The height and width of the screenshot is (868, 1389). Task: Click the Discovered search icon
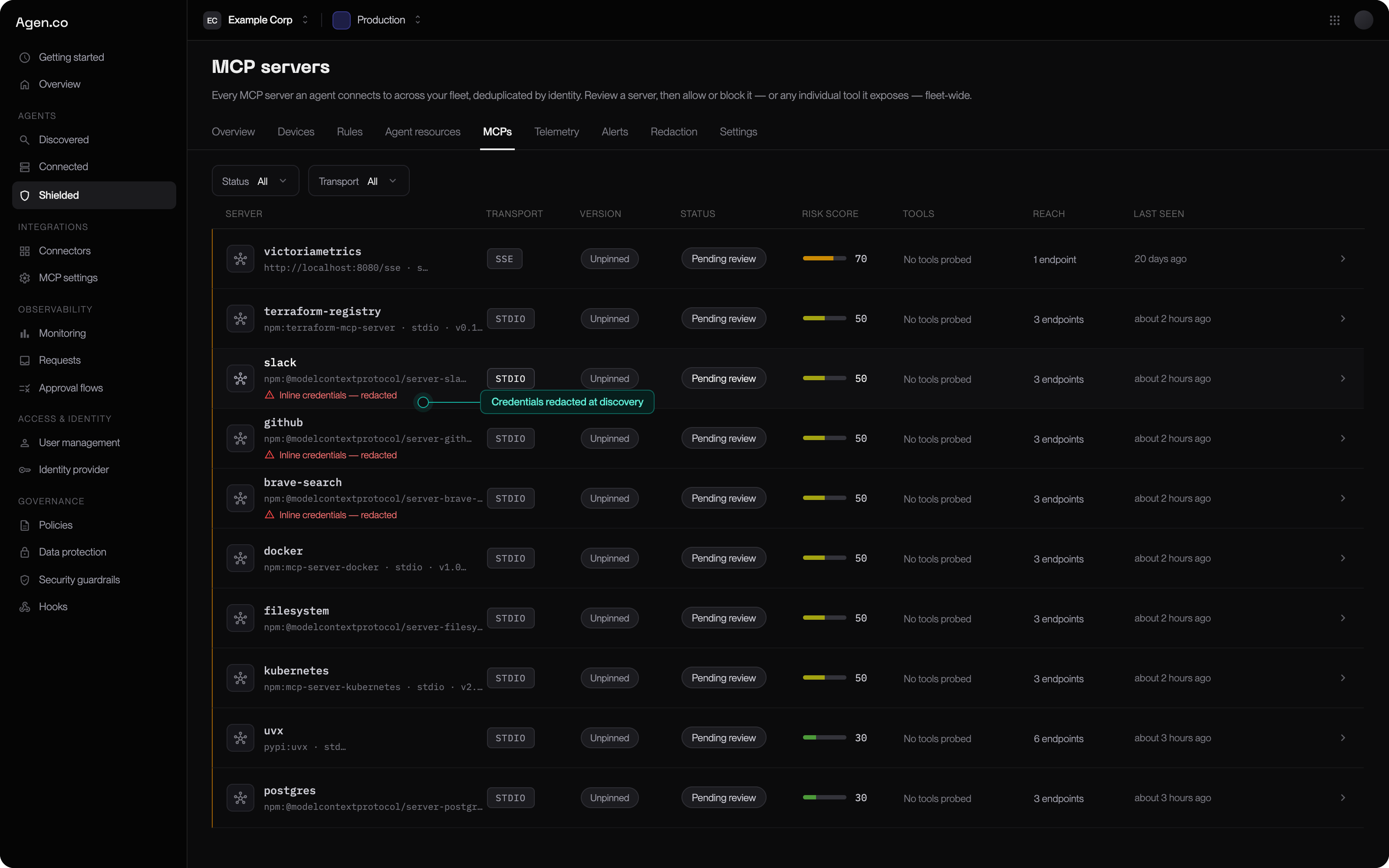[25, 139]
